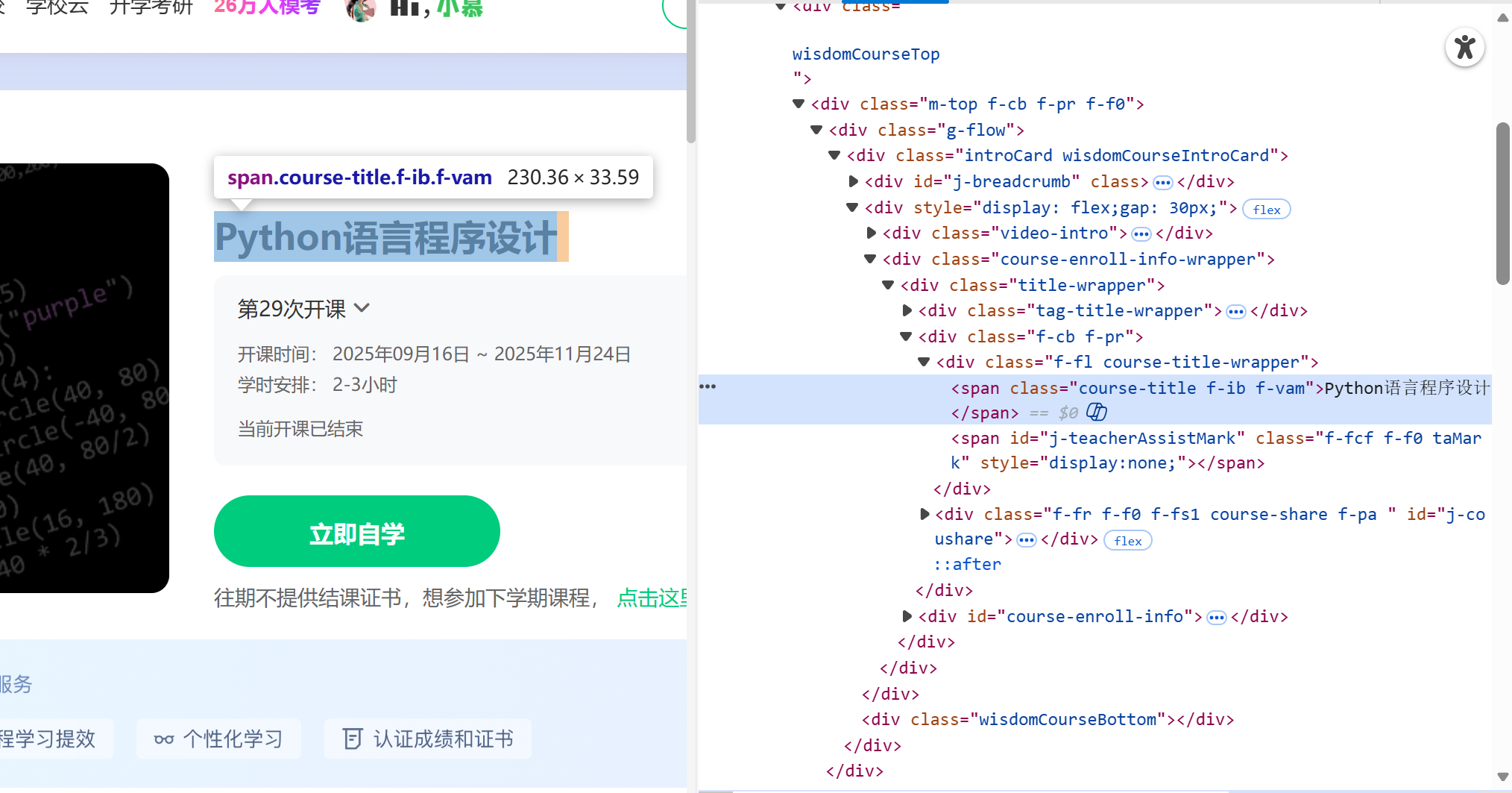Follow the green 点击这里 link
1512x793 pixels.
click(x=652, y=598)
